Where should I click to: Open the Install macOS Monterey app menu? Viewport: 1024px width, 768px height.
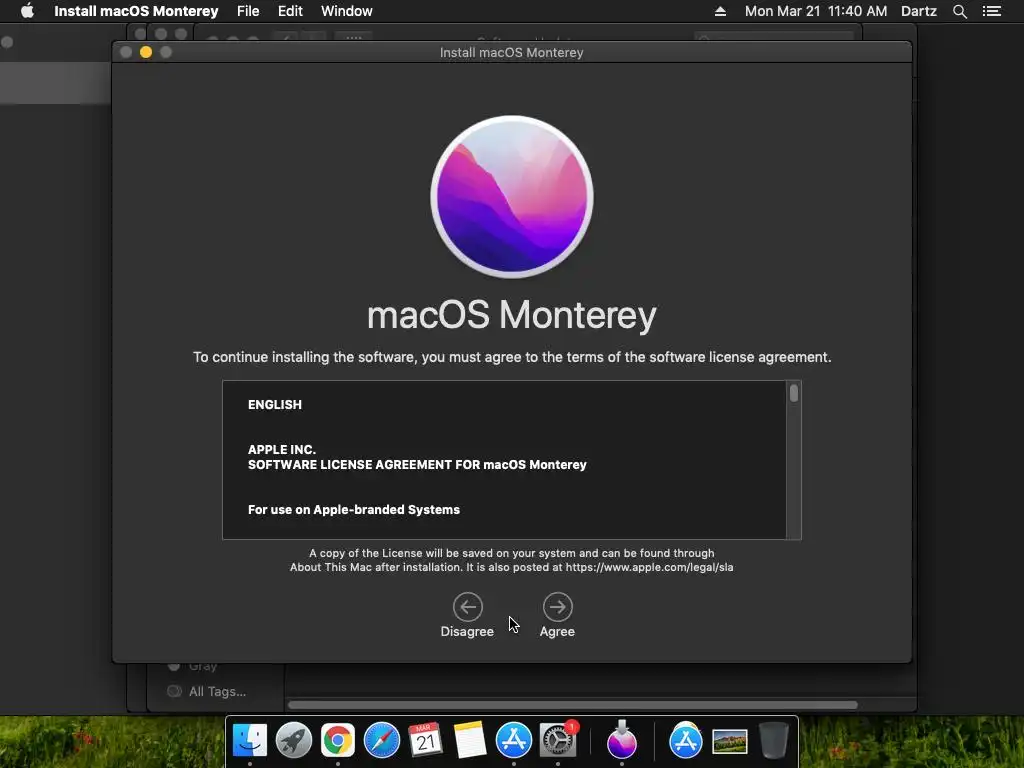[136, 11]
